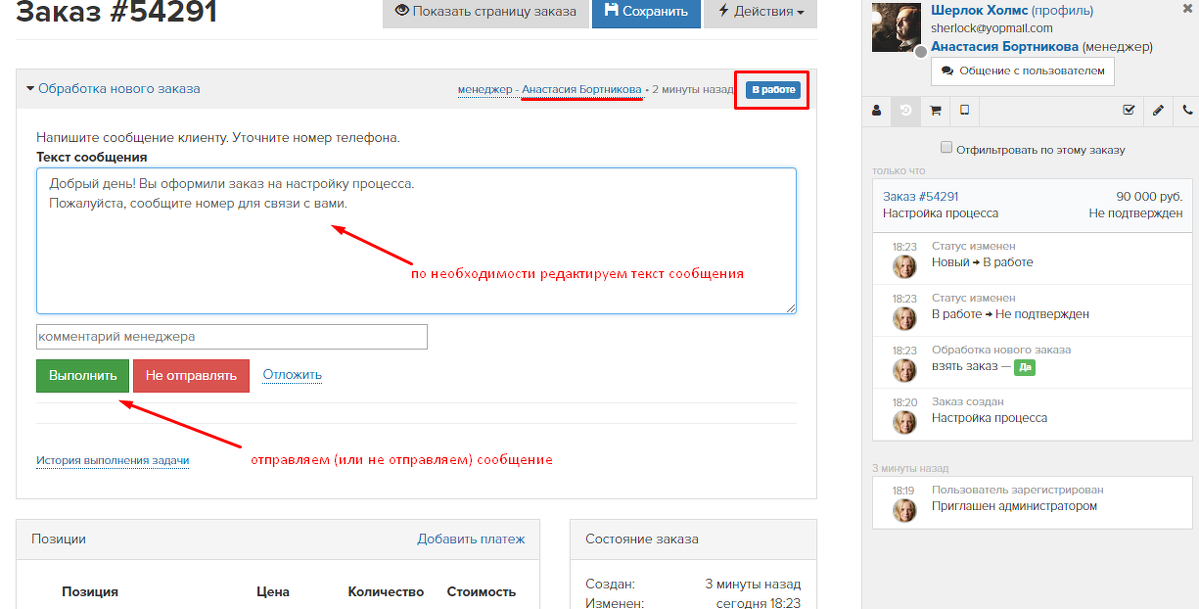Click the green 'Выполнить' button

[83, 376]
